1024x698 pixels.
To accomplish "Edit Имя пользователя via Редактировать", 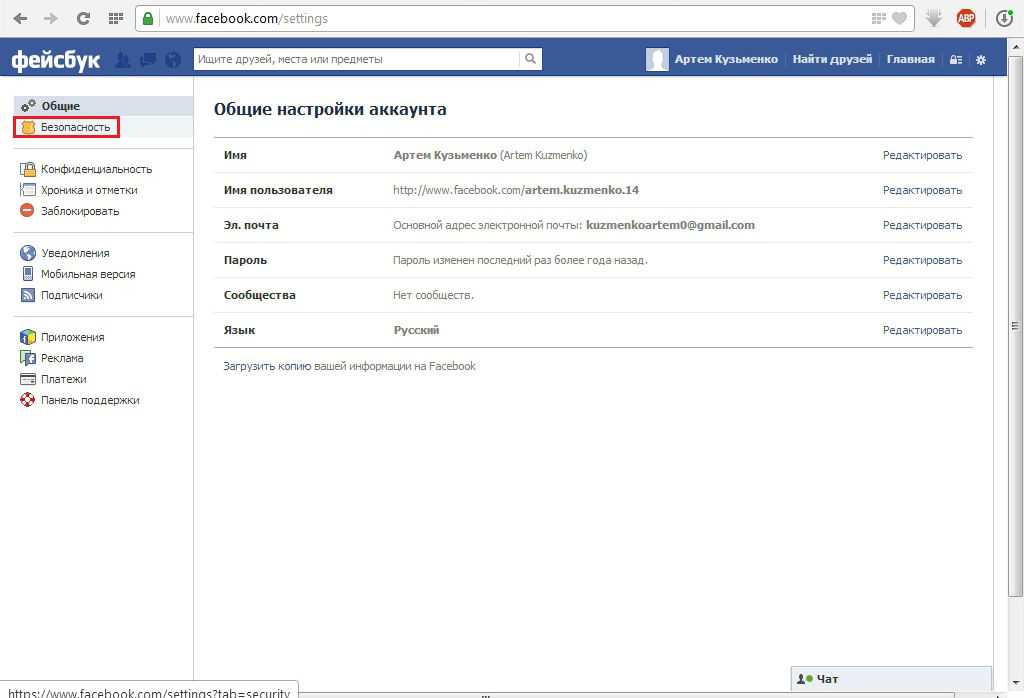I will (922, 190).
